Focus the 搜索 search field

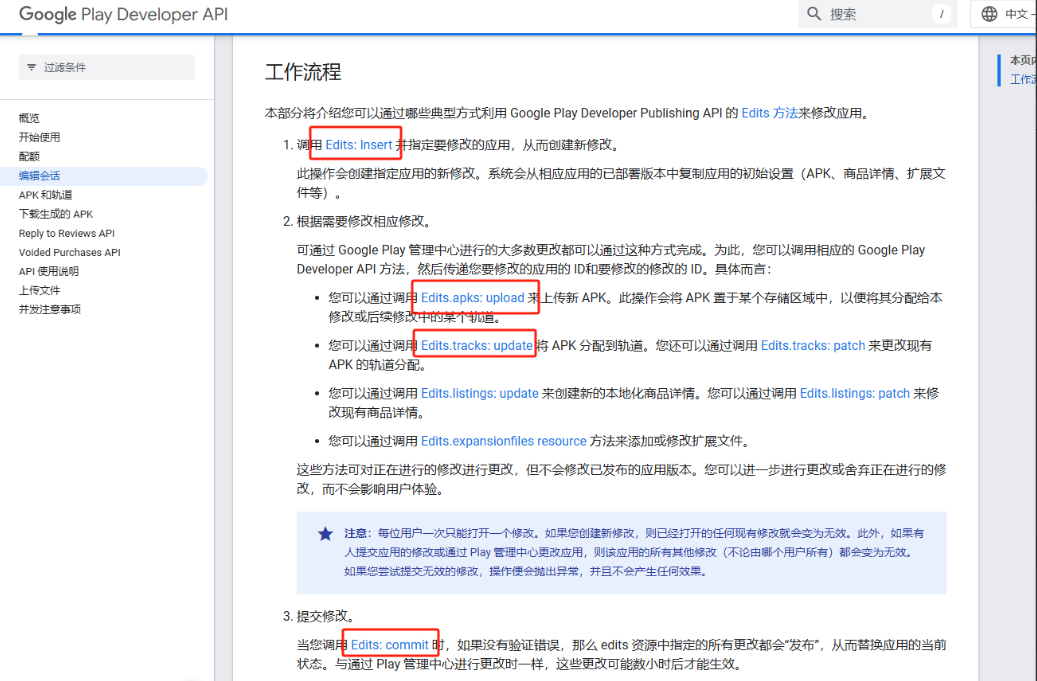coord(878,14)
